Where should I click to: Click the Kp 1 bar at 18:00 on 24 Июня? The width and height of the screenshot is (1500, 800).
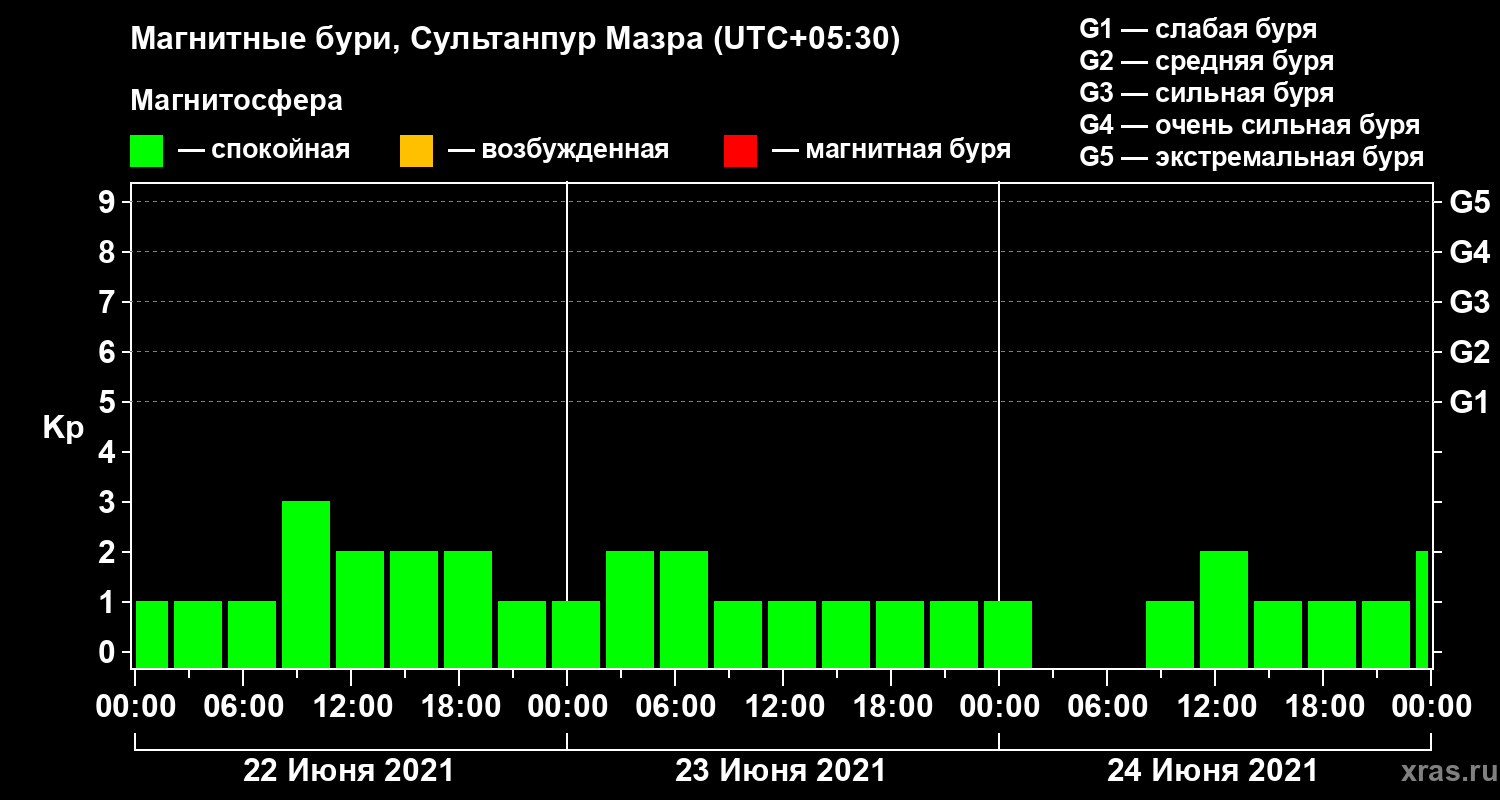1332,634
